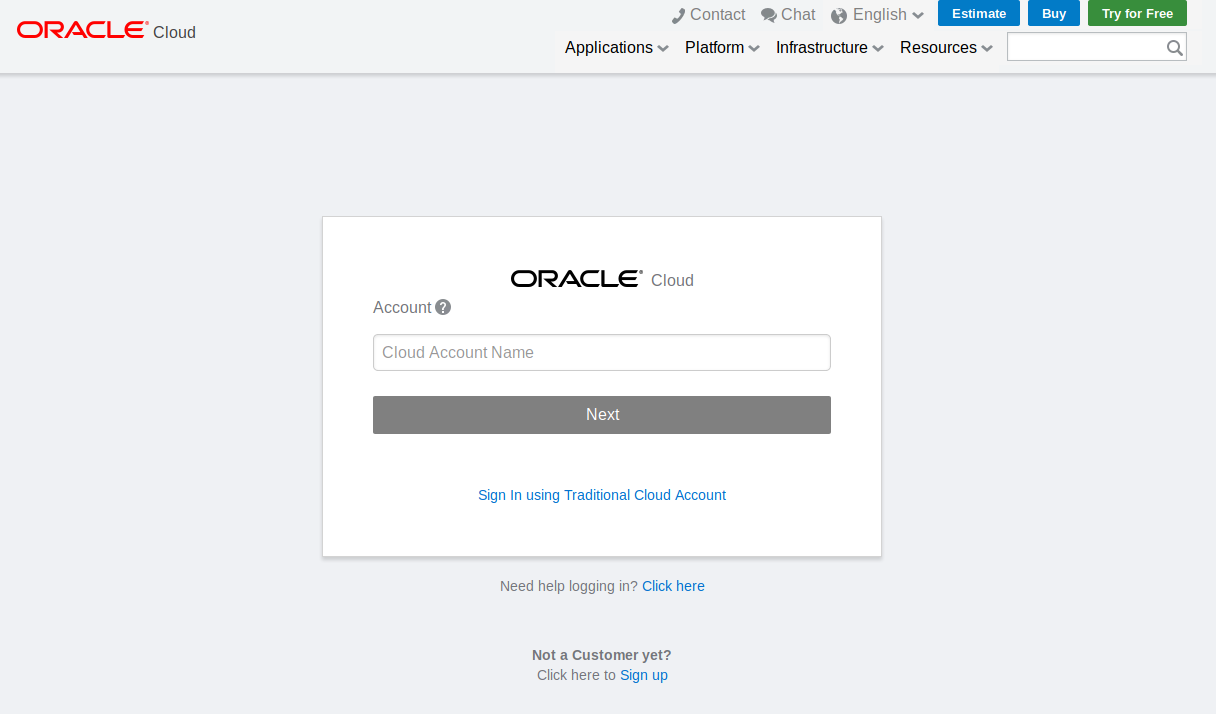
Task: Click the Estimate button
Action: point(978,13)
